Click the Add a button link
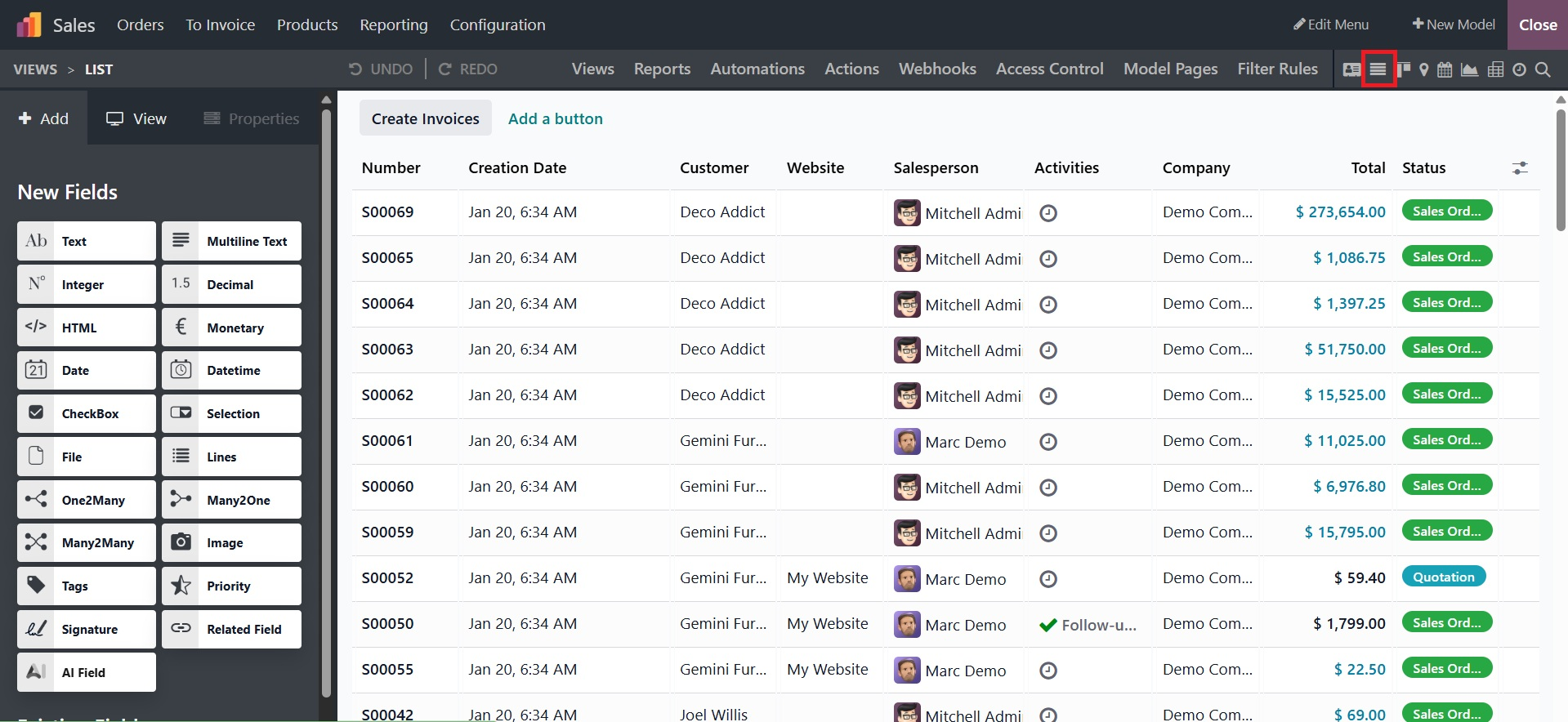Image resolution: width=1568 pixels, height=722 pixels. coord(556,118)
